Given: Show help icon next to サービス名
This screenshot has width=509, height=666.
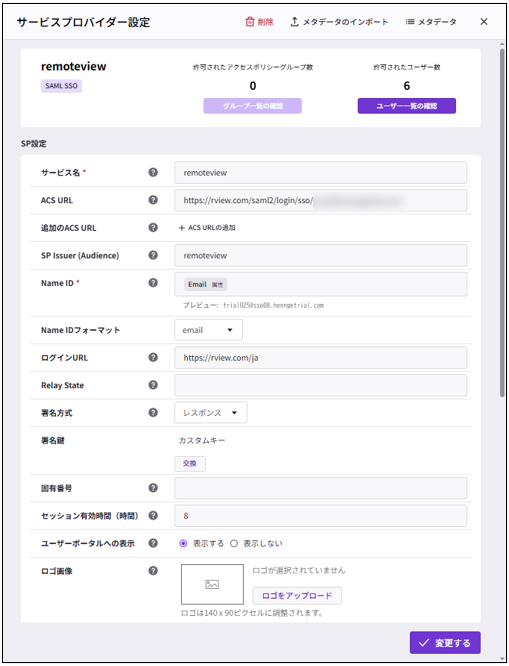Looking at the screenshot, I should tap(153, 172).
